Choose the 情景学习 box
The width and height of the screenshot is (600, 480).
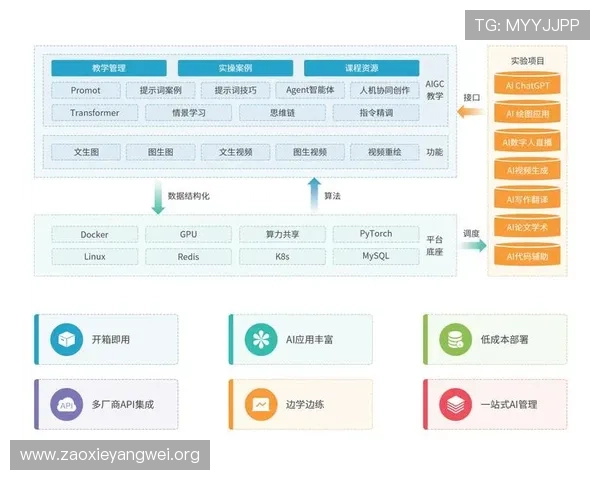(189, 113)
